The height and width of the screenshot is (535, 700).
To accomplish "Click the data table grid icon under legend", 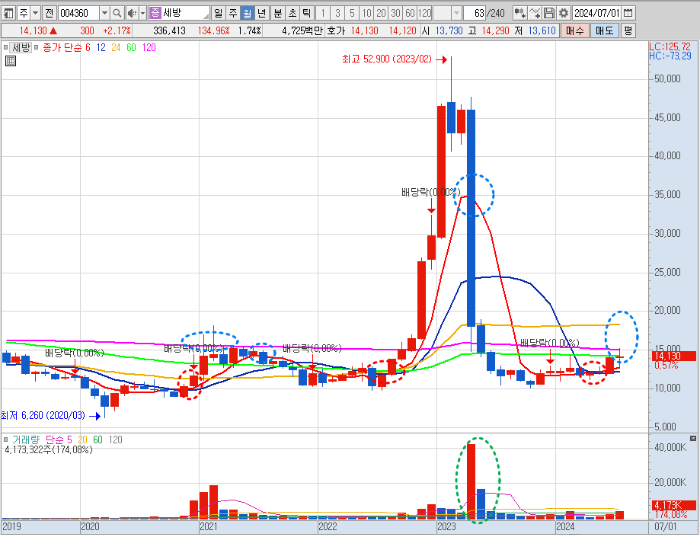I will coord(10,61).
